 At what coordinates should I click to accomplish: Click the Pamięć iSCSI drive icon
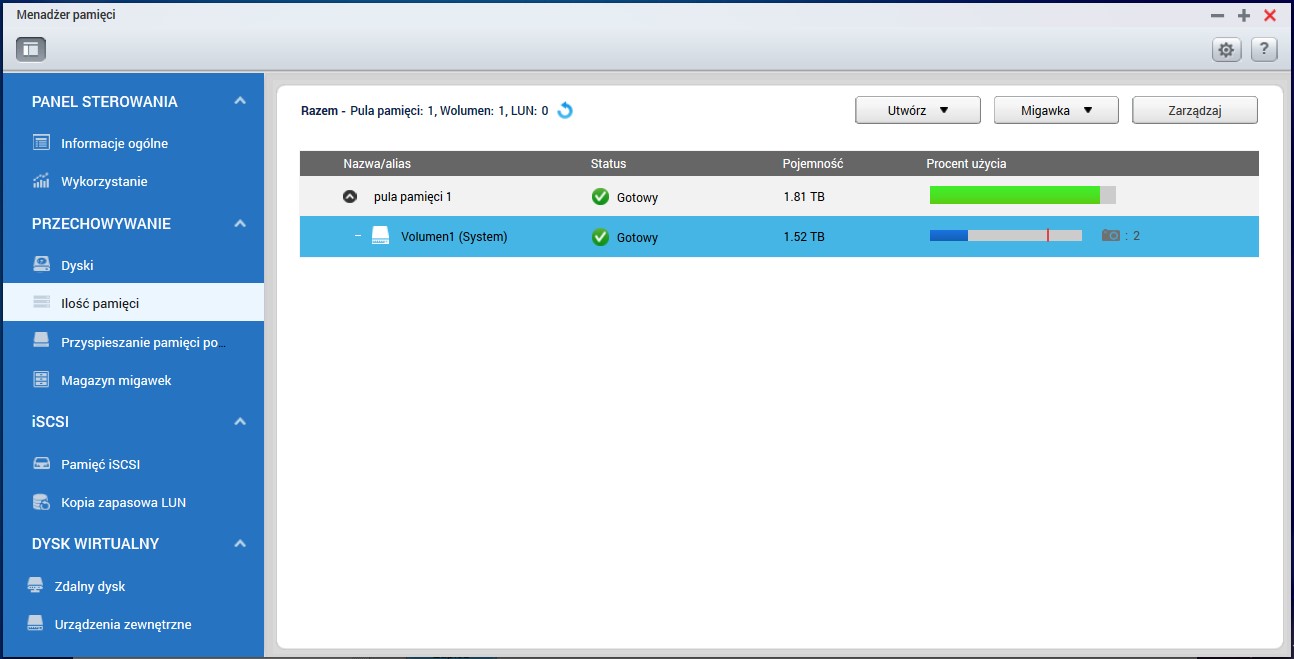point(41,464)
